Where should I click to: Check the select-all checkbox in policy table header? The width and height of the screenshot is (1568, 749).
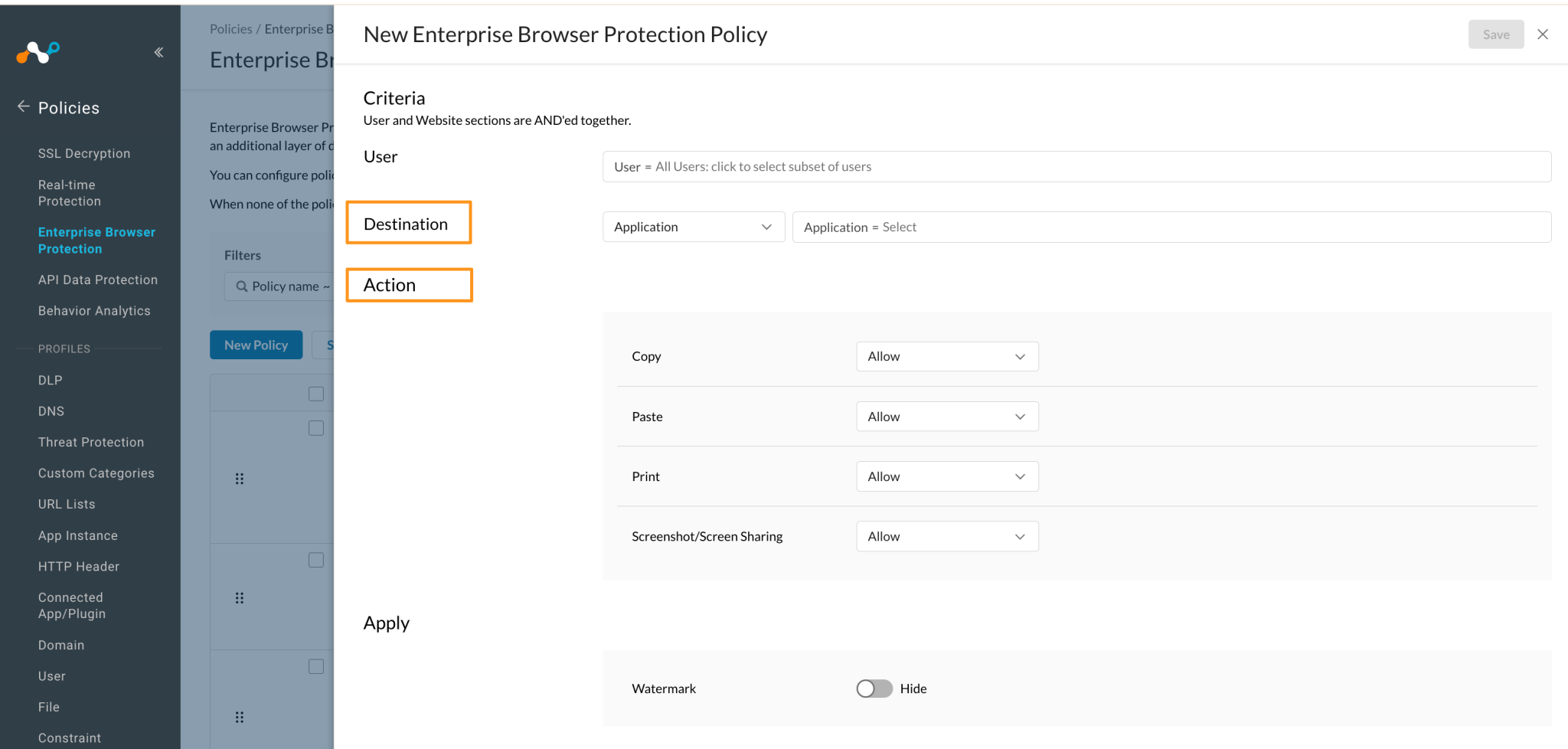(x=316, y=394)
